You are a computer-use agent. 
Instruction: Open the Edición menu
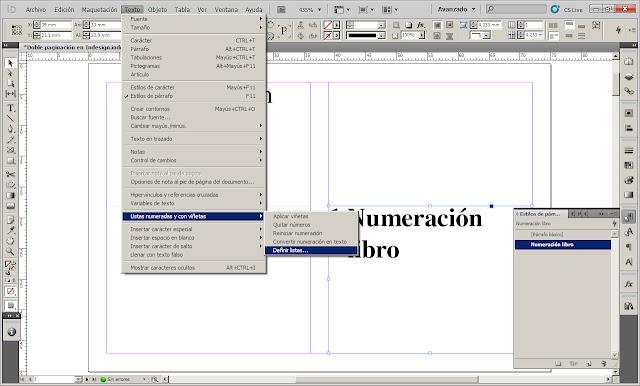64,9
